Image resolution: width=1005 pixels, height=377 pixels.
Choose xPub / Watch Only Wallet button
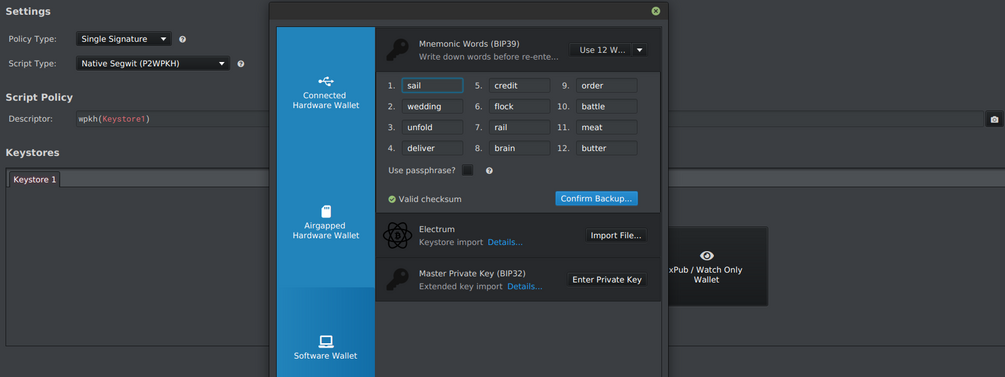click(707, 265)
